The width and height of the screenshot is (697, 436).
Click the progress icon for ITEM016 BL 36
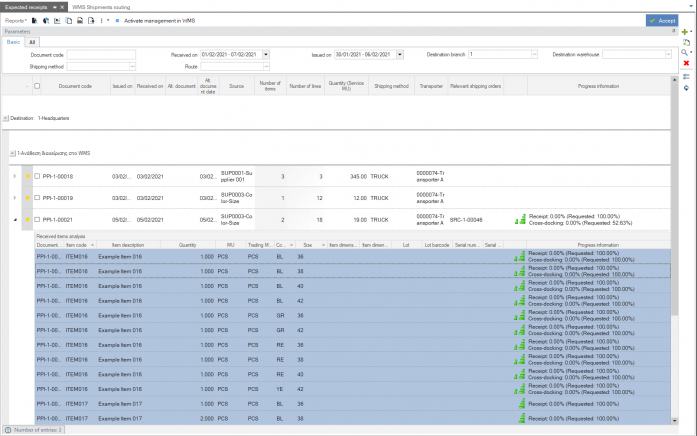tap(520, 256)
